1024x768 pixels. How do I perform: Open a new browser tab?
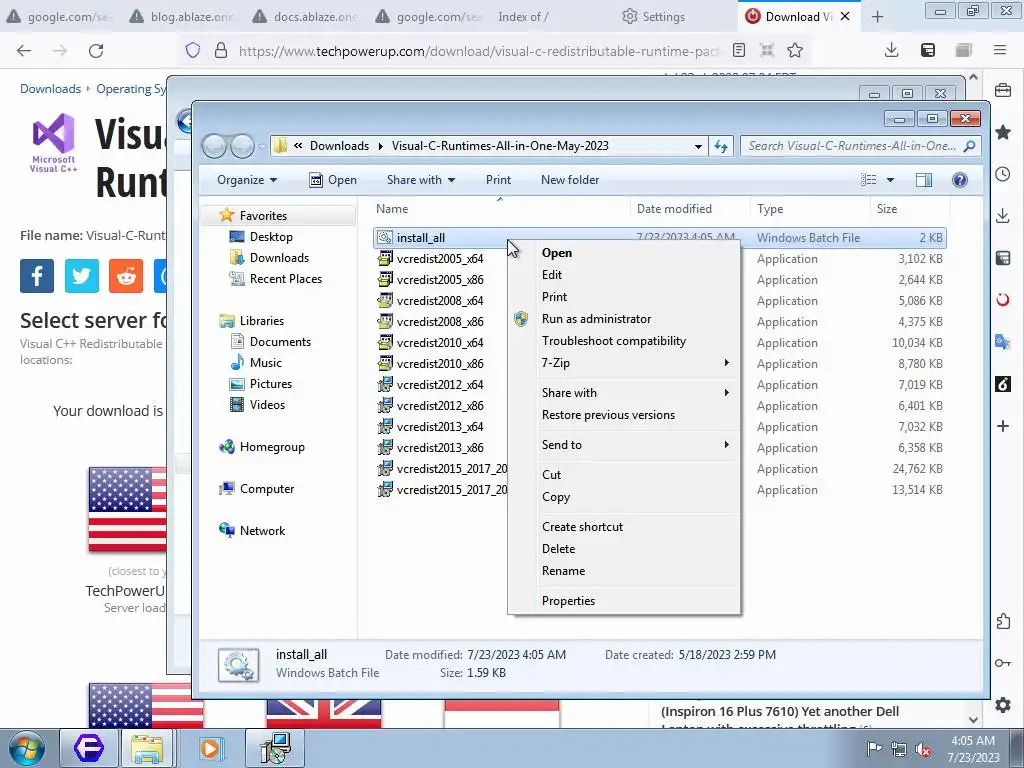[x=877, y=17]
